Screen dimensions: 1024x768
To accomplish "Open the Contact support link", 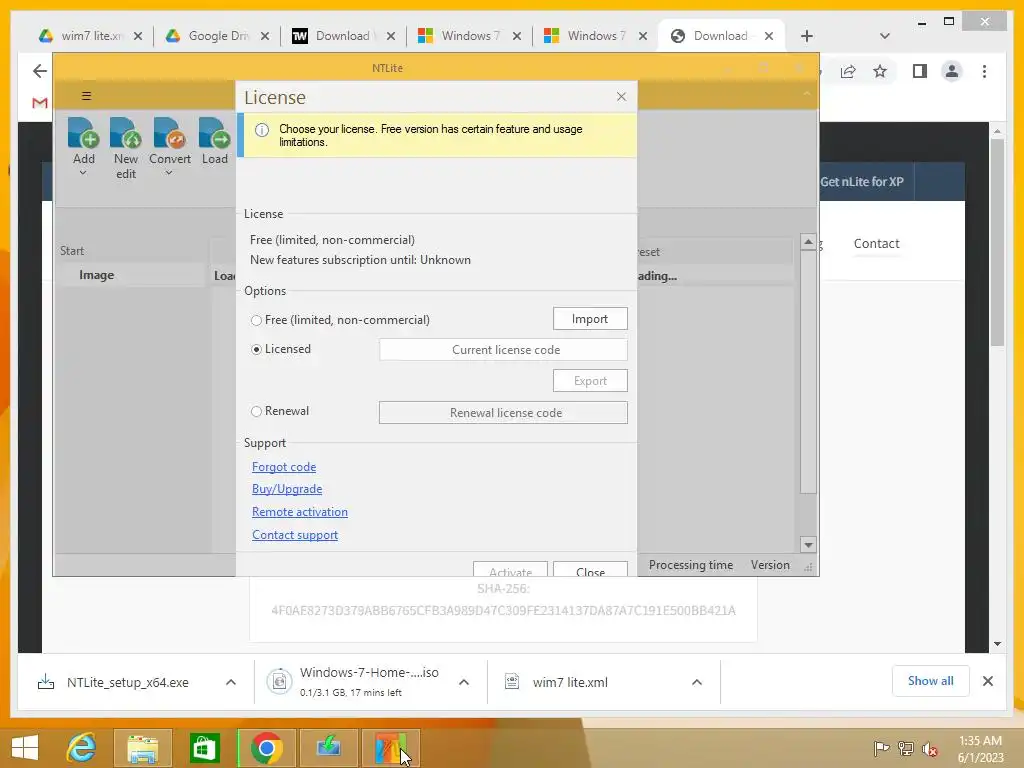I will (295, 535).
